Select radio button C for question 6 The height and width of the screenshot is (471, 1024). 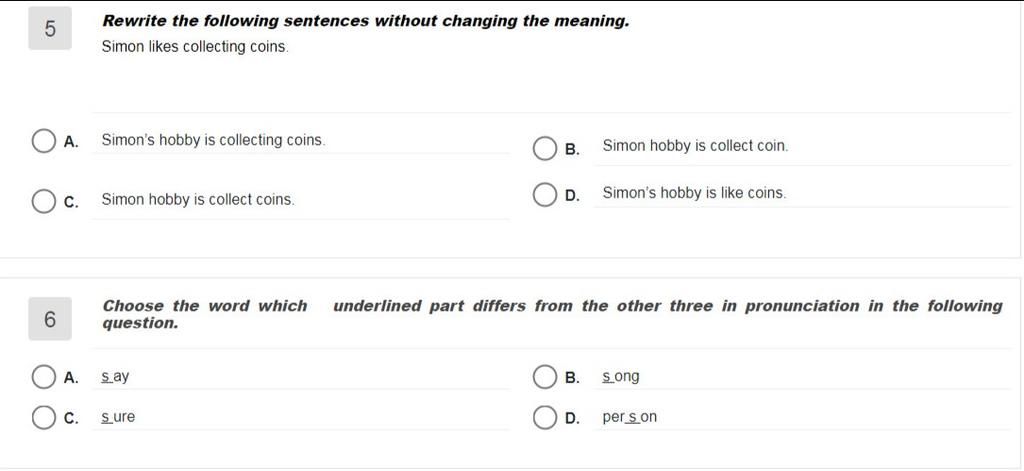coord(44,417)
